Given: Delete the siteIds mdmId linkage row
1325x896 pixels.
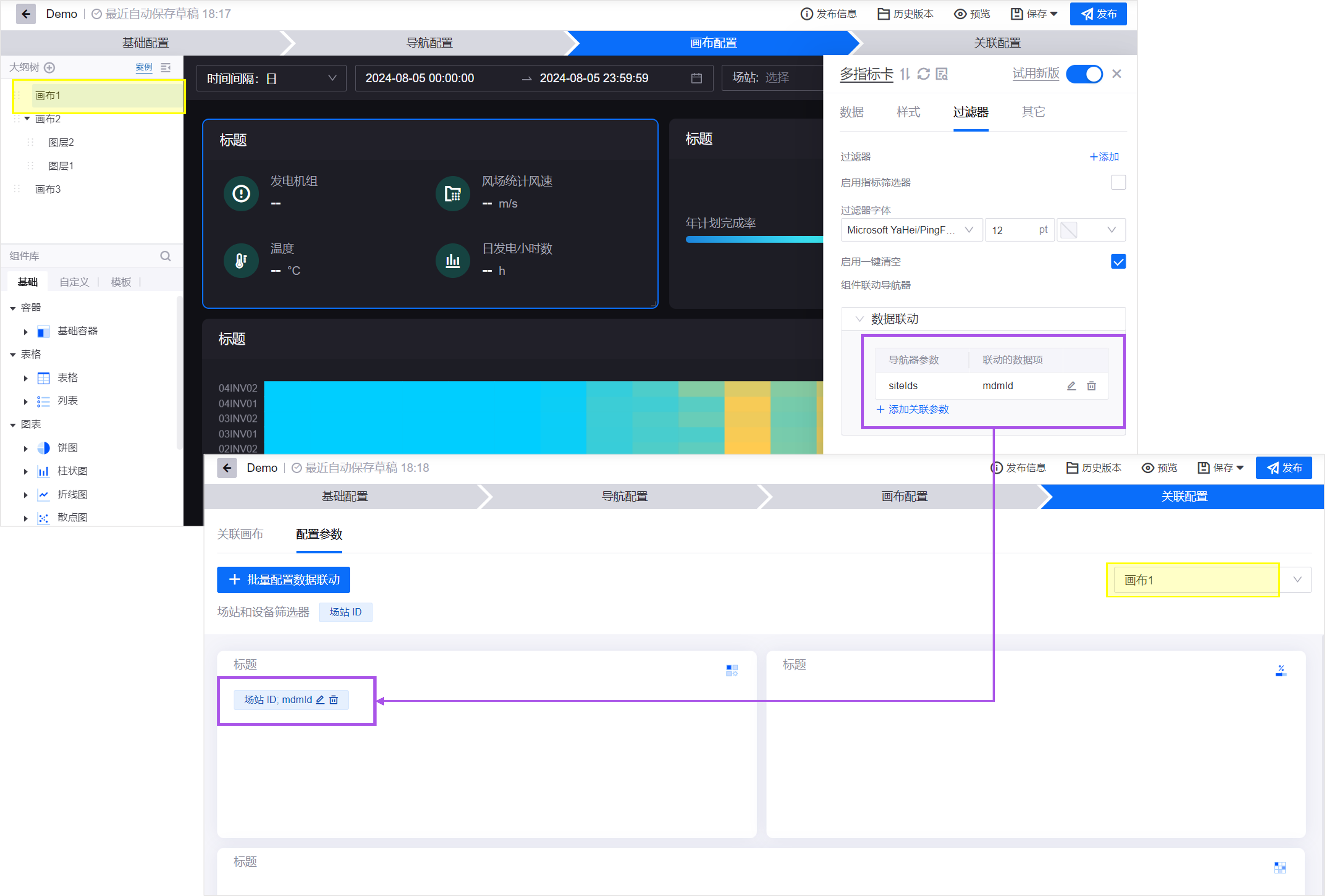Looking at the screenshot, I should [1091, 386].
